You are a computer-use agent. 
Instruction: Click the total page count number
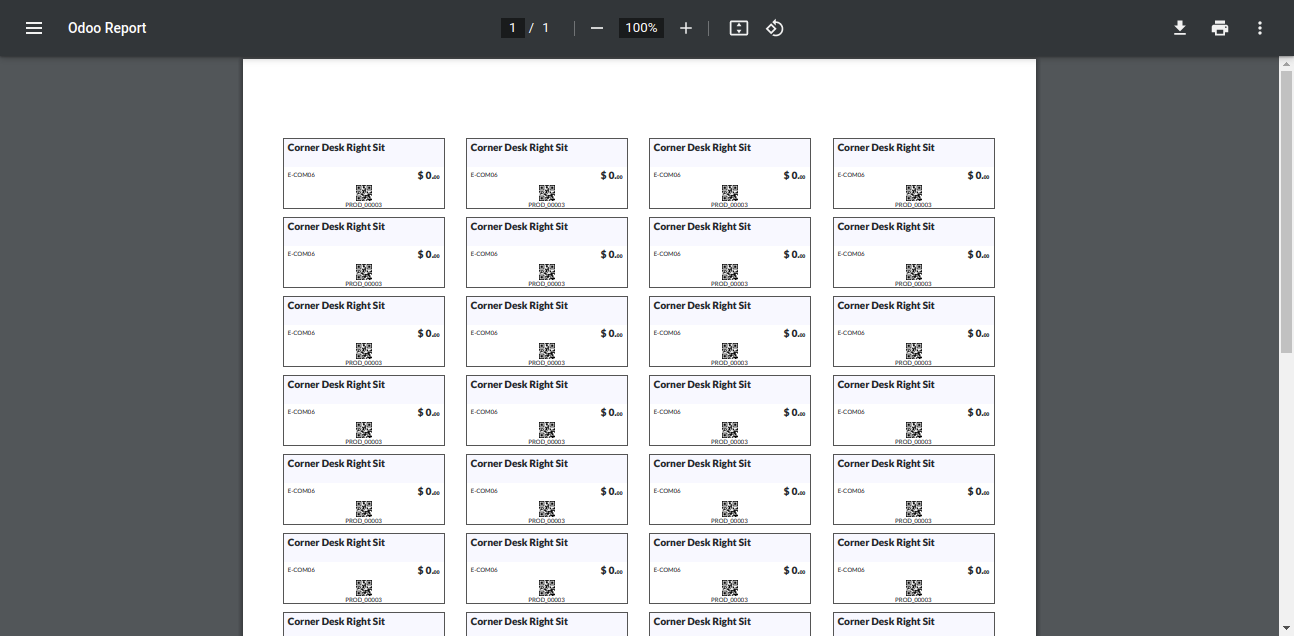546,28
